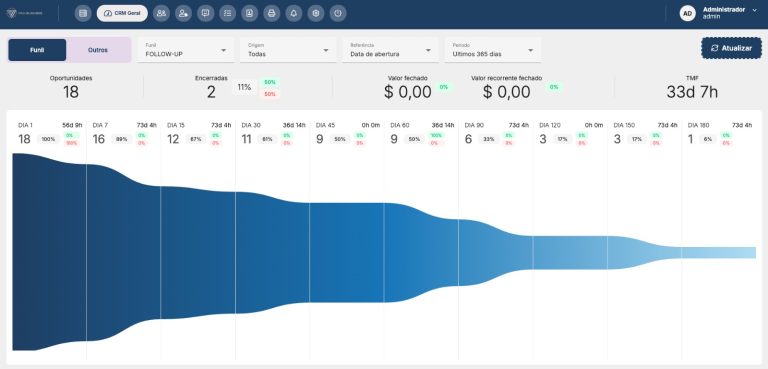Click the 33% badge in DIA 90
768x369 pixels.
[489, 139]
